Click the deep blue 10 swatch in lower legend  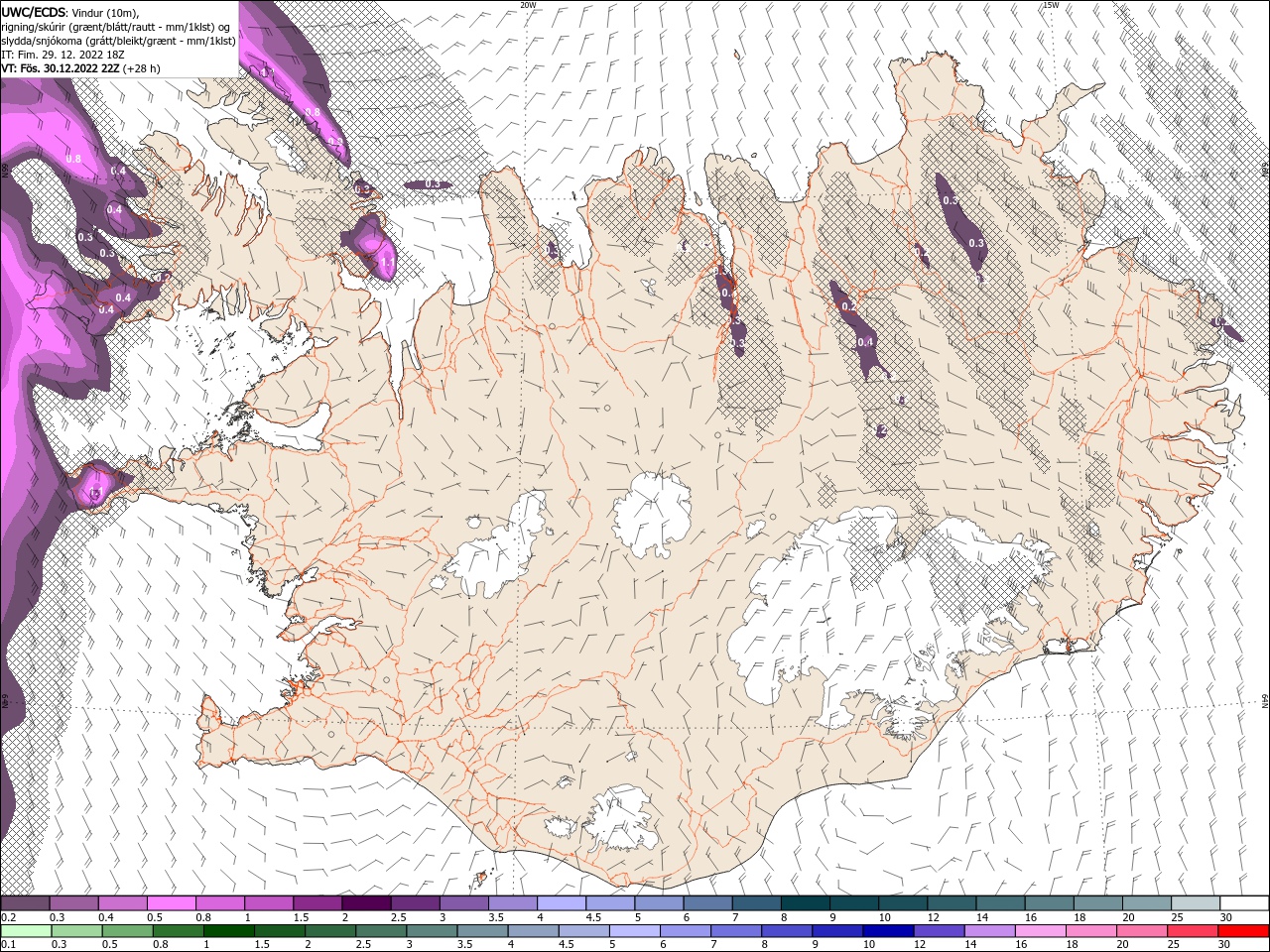click(887, 930)
